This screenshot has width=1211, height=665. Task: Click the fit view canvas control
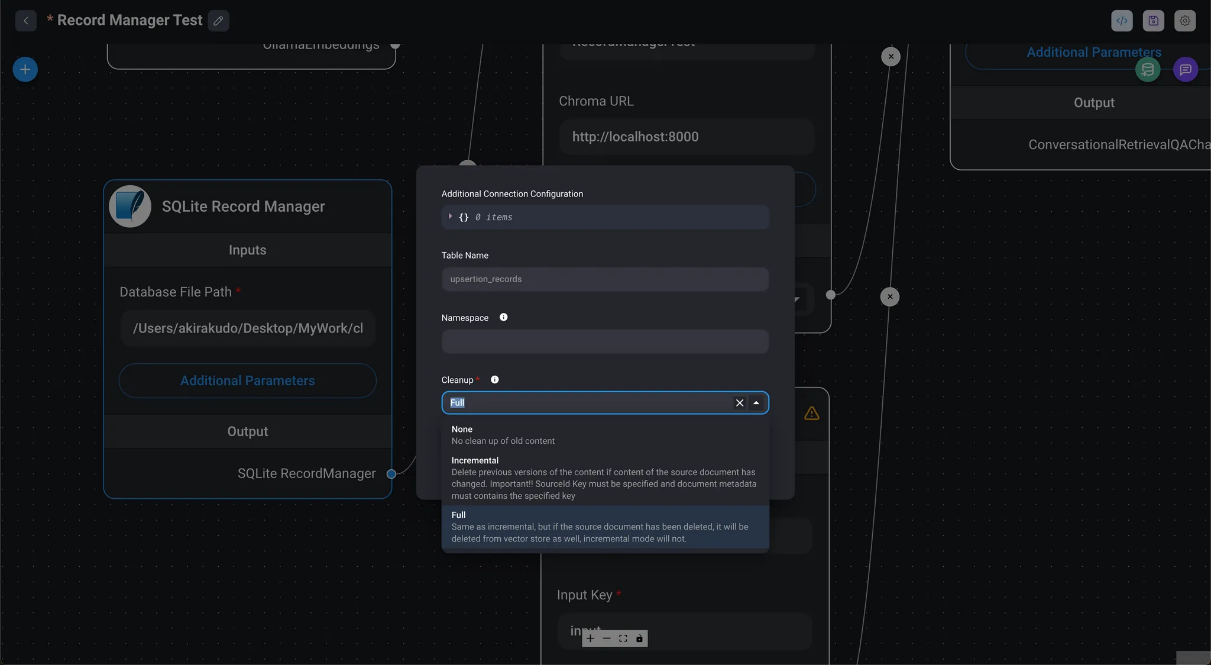(623, 638)
